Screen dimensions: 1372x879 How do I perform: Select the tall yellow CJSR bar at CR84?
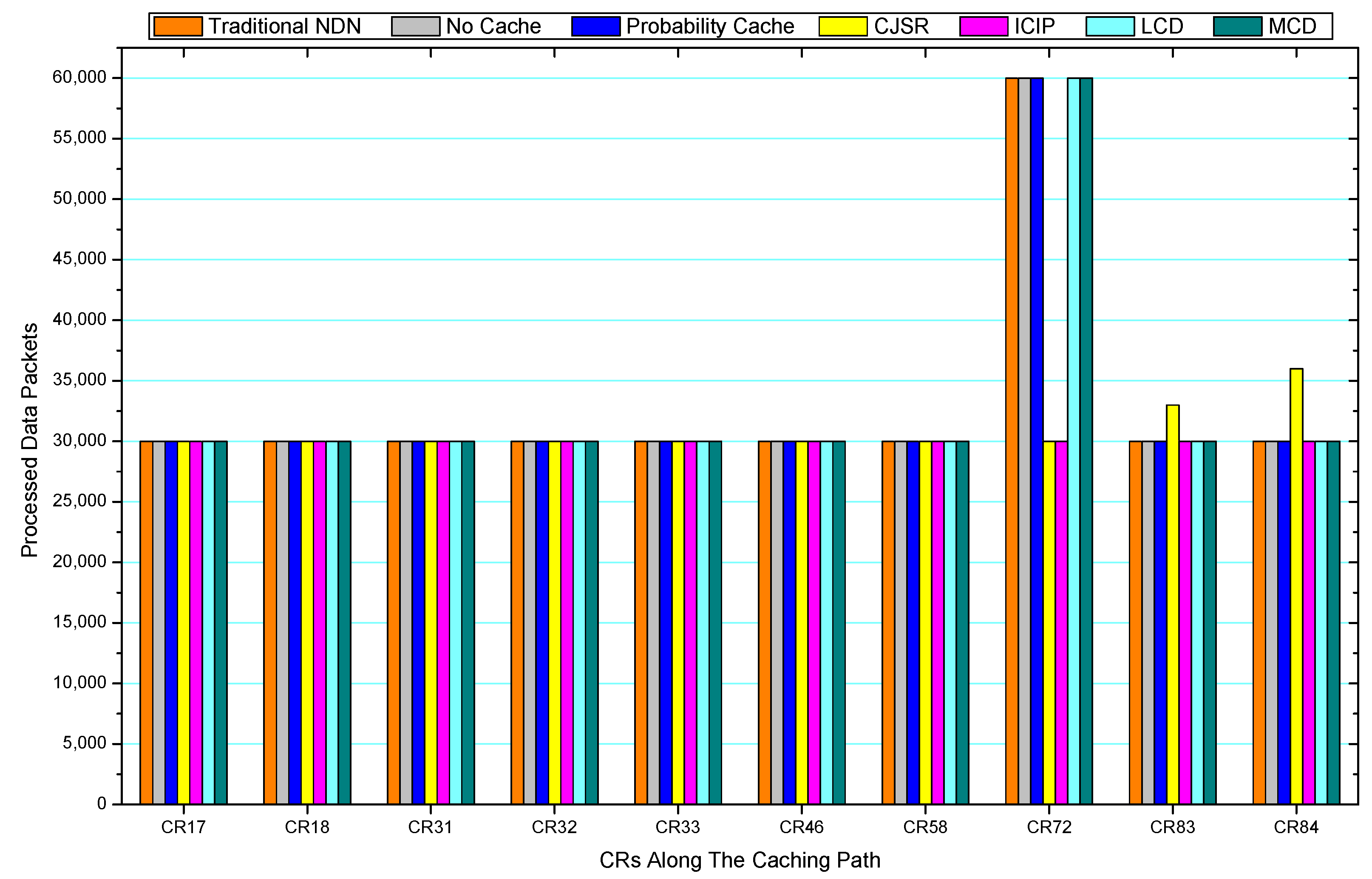coord(1296,586)
